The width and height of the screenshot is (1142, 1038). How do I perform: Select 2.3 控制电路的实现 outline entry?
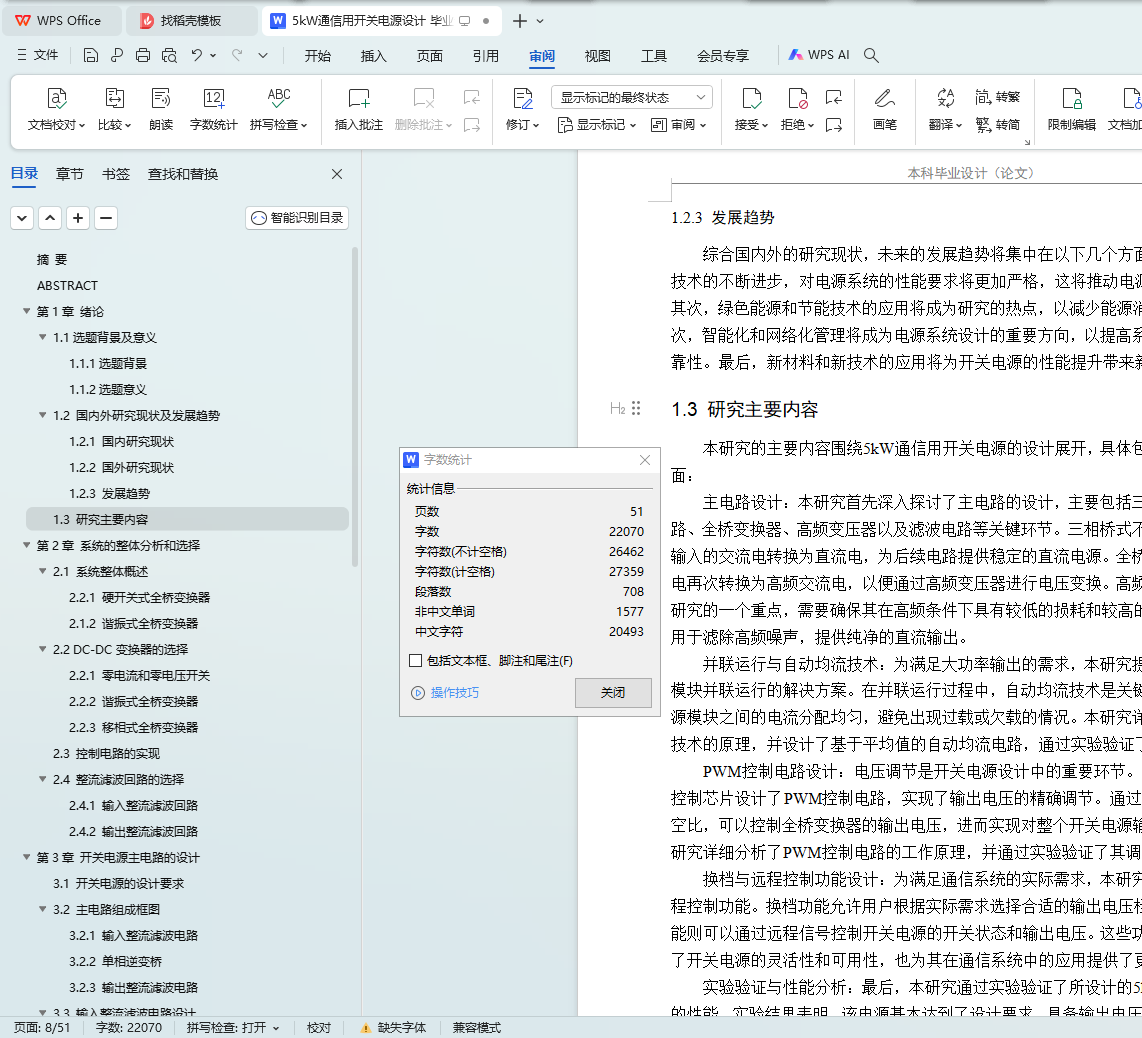coord(106,753)
